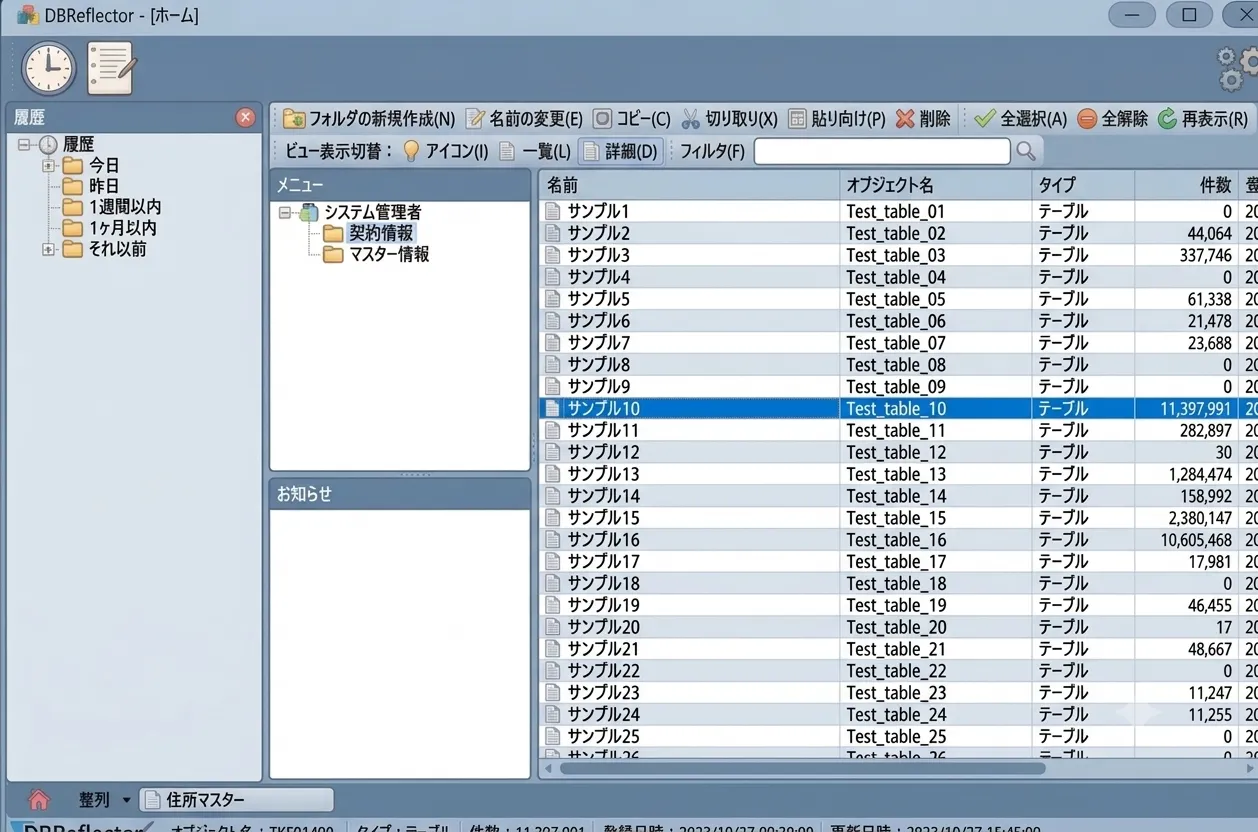Click 全選択(A) select all button
The image size is (1258, 832).
coord(1020,118)
